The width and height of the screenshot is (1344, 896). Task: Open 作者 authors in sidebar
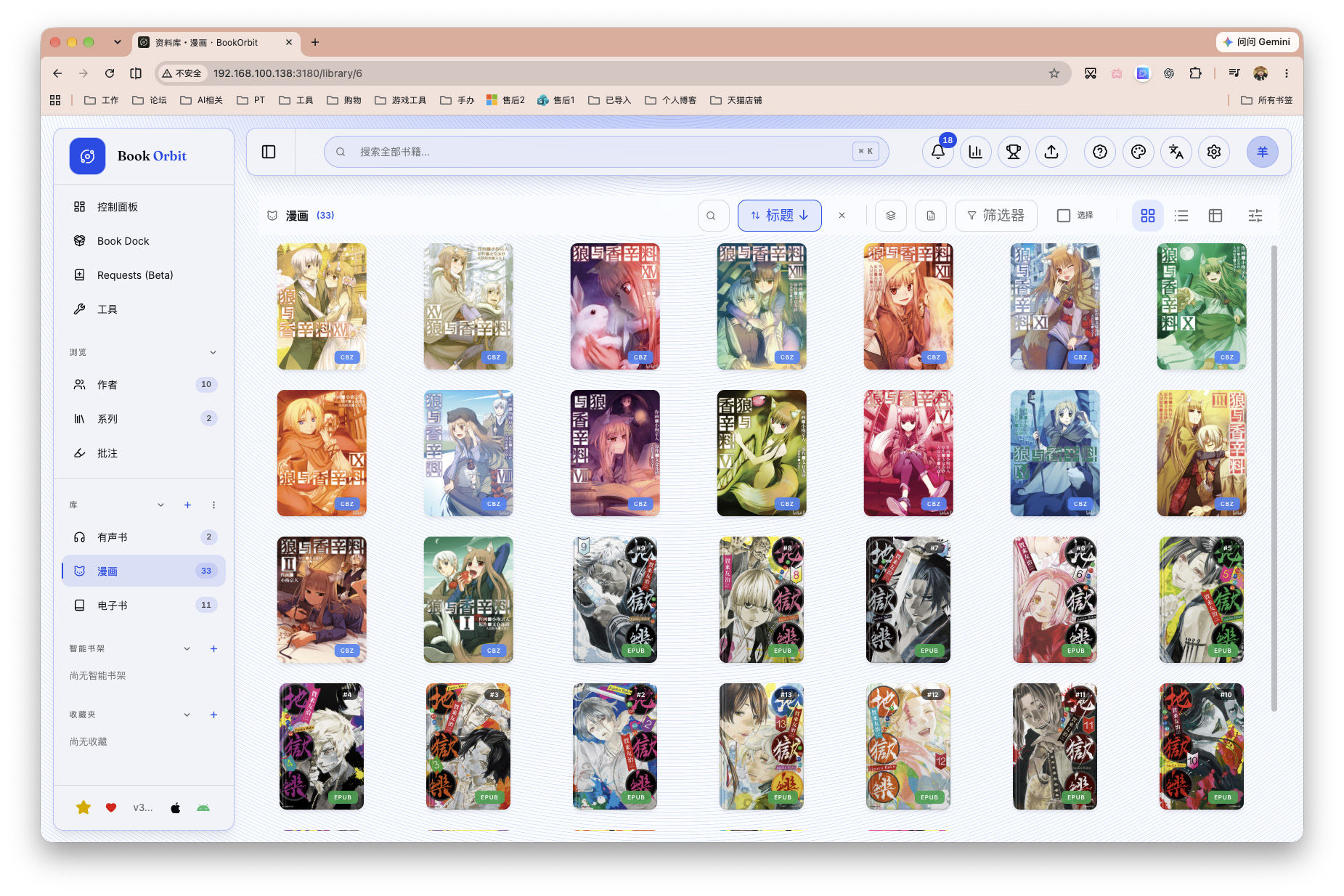[x=144, y=385]
